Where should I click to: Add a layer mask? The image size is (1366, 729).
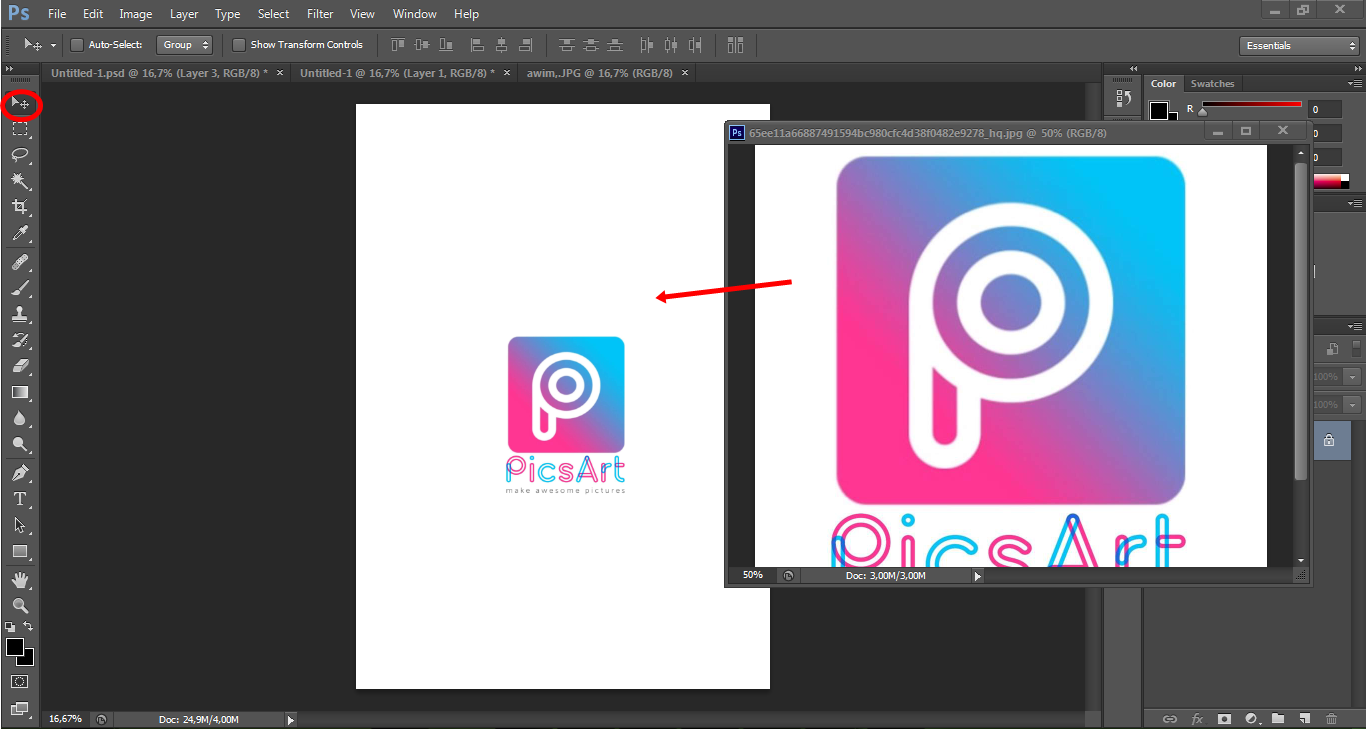coord(1224,719)
